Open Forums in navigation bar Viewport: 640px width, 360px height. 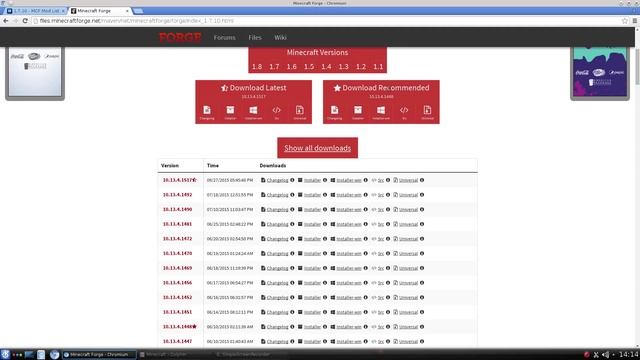point(224,38)
